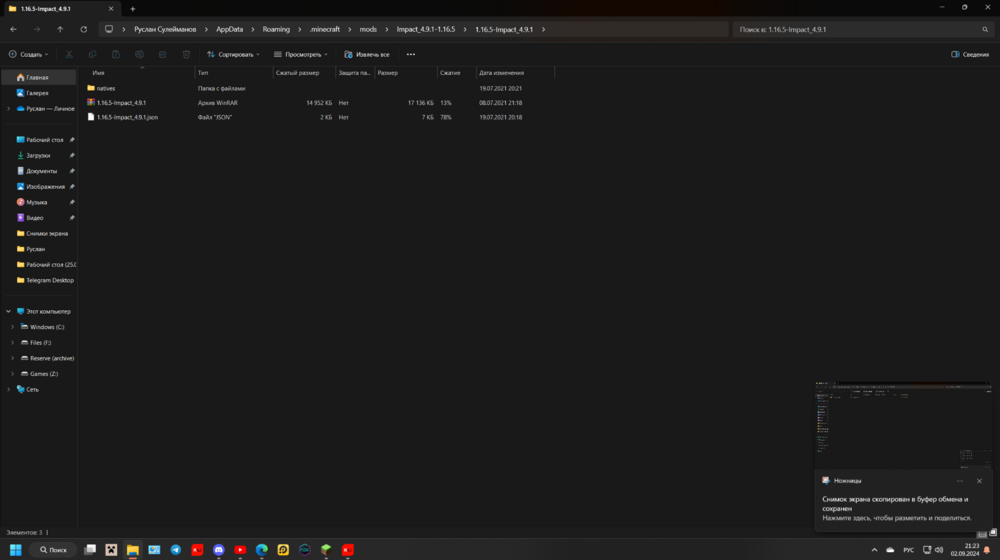Screen dimensions: 1000x560
Task: Expand the Windows (C:) drive node
Action: pos(13,327)
